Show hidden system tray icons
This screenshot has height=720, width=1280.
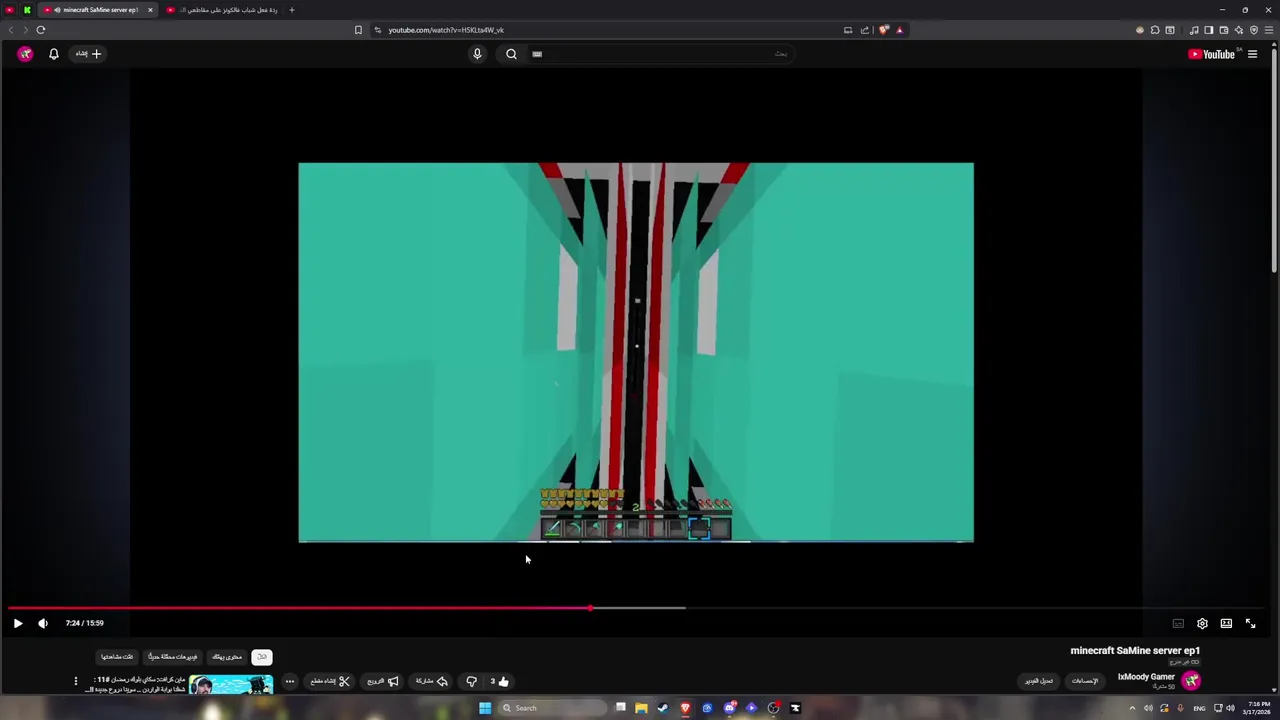click(x=1132, y=708)
